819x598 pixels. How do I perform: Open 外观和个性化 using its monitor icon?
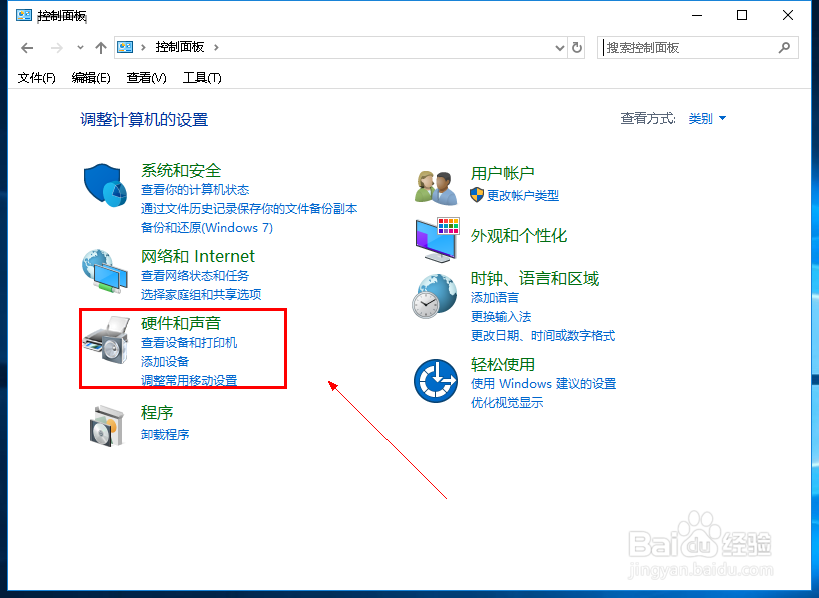(x=435, y=240)
